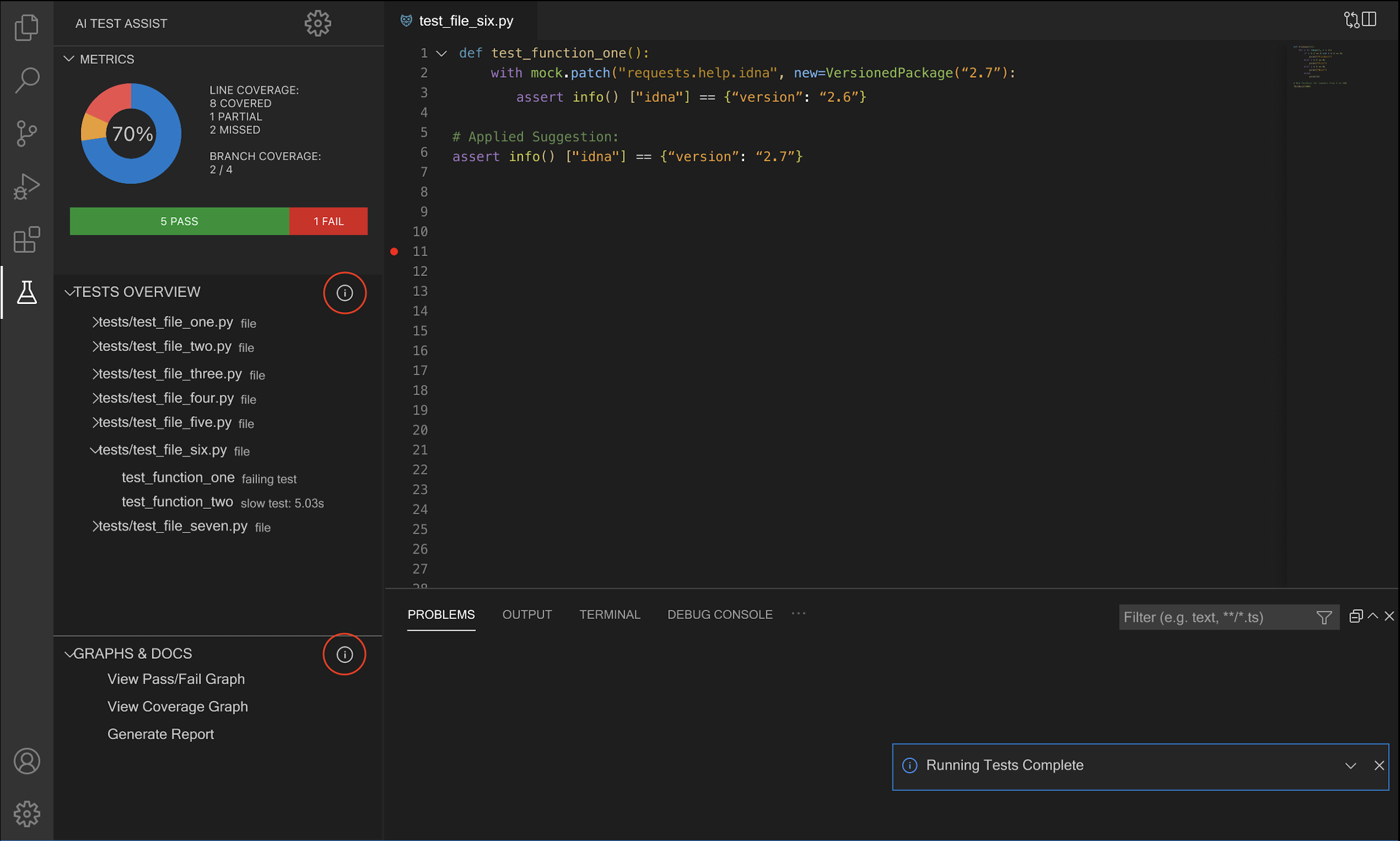Toggle the problems filter icon
The height and width of the screenshot is (841, 1400).
click(x=1324, y=617)
